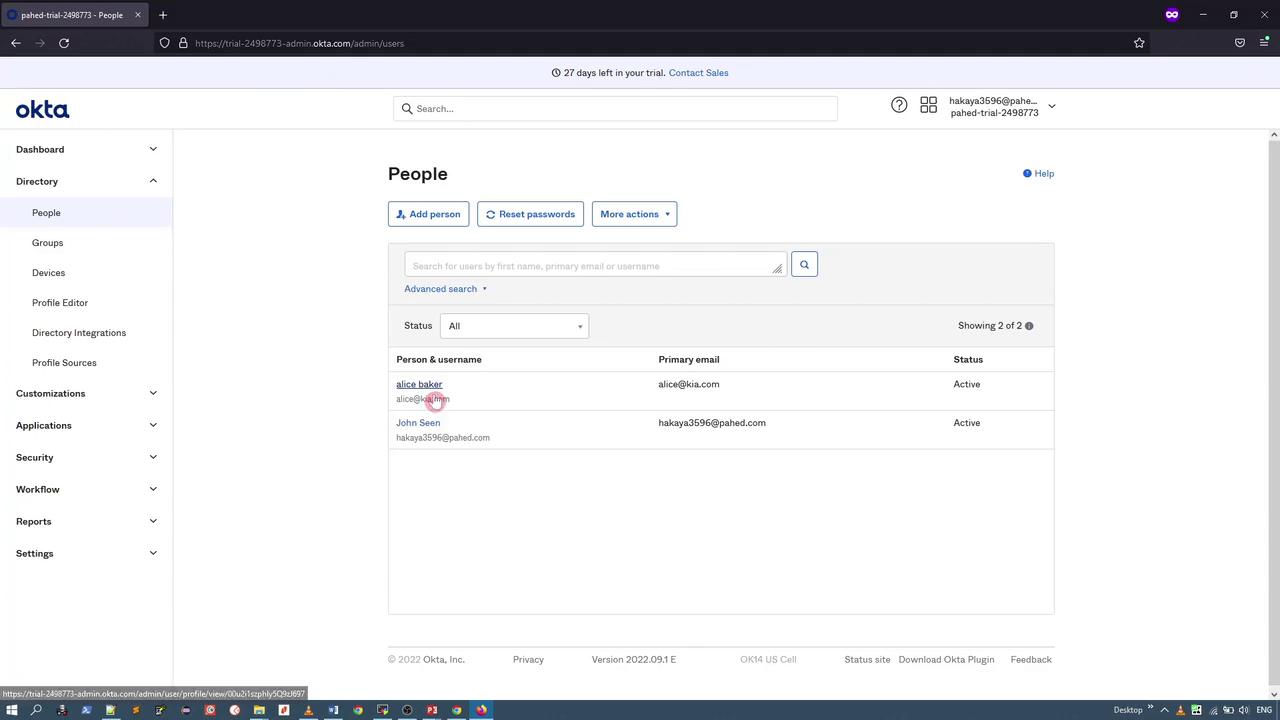Expand the More actions dropdown
The width and height of the screenshot is (1280, 720).
[x=634, y=214]
